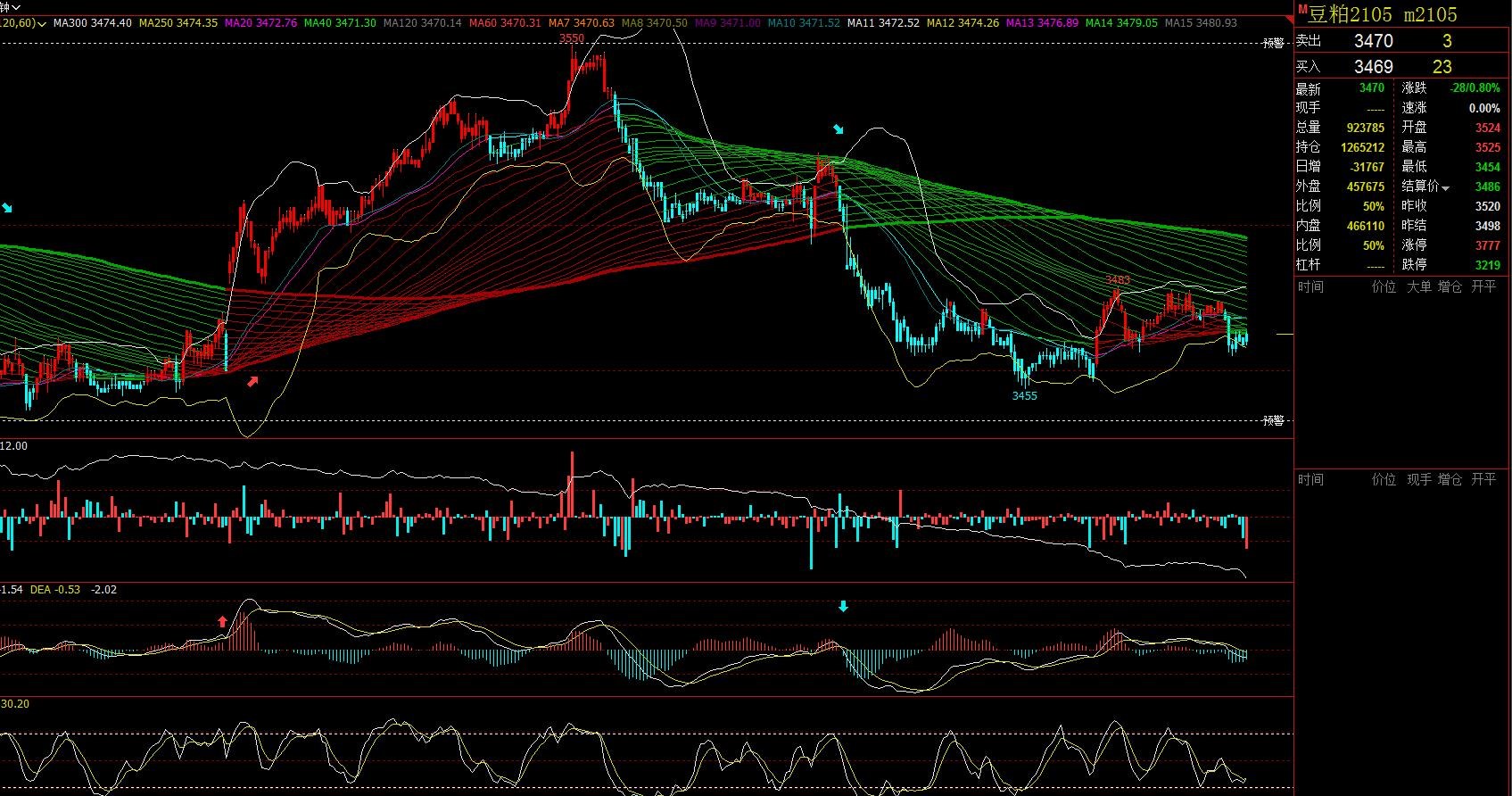Click the 大单 column header
This screenshot has width=1512, height=796.
coord(1419,287)
